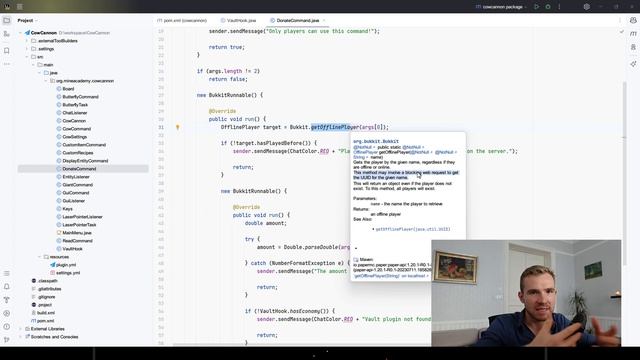The width and height of the screenshot is (640, 360).
Task: Open the hamburger main menu
Action: [20, 7]
